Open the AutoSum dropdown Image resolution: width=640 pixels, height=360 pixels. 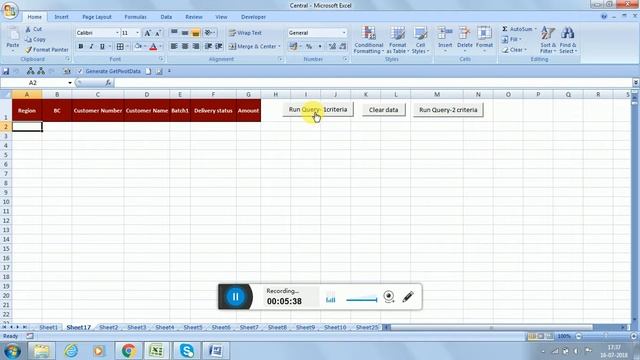[536, 29]
